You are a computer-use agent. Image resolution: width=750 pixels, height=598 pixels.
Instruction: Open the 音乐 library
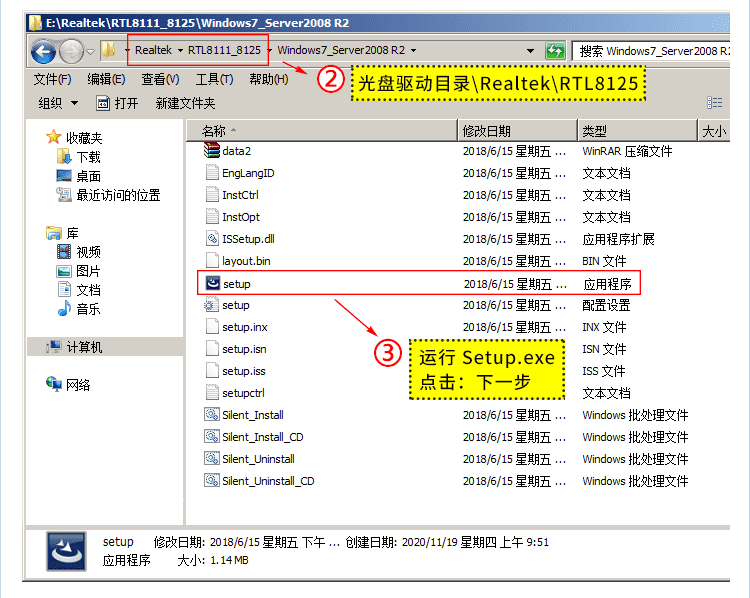coord(78,309)
